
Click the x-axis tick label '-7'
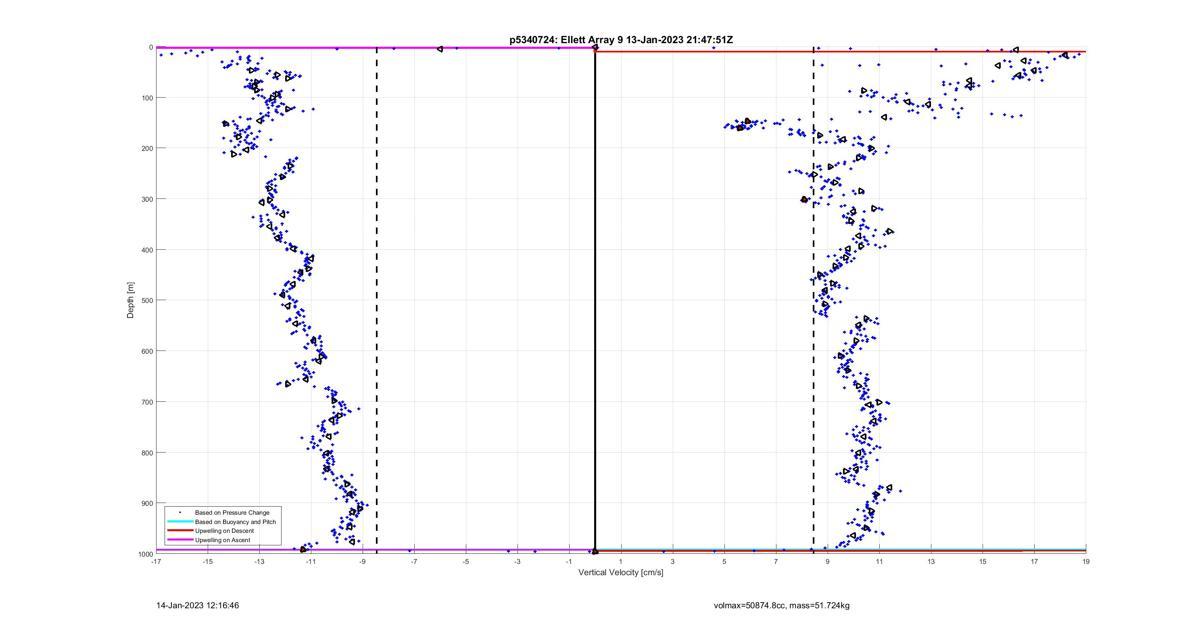(414, 561)
